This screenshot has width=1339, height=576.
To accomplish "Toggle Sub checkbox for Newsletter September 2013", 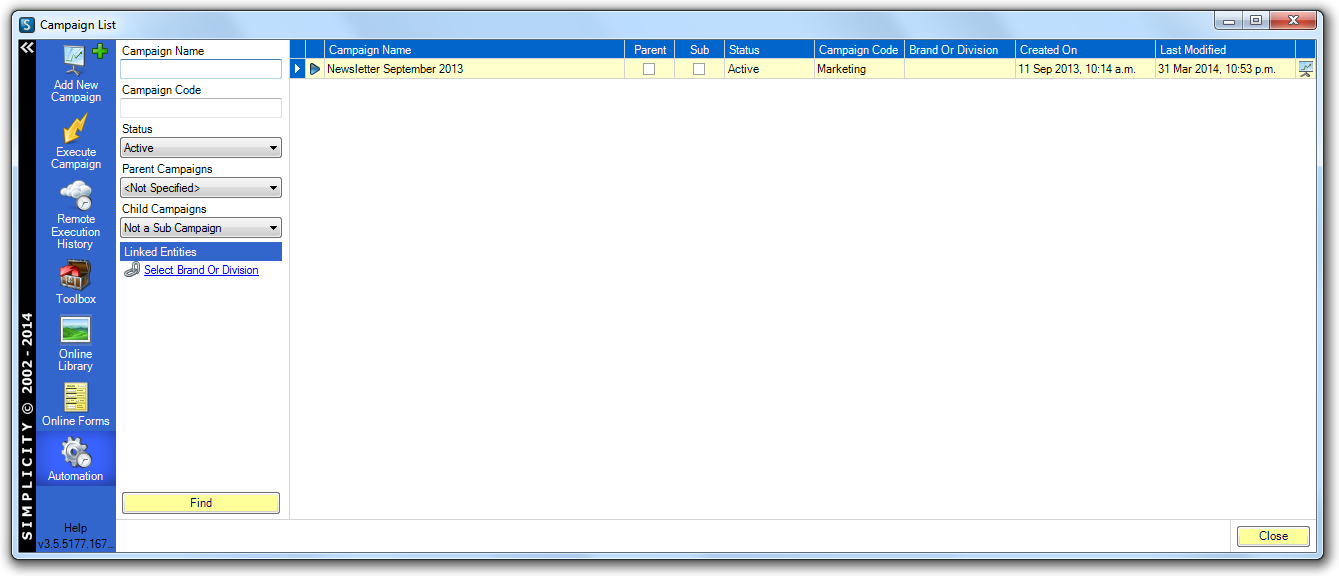I will (x=699, y=69).
